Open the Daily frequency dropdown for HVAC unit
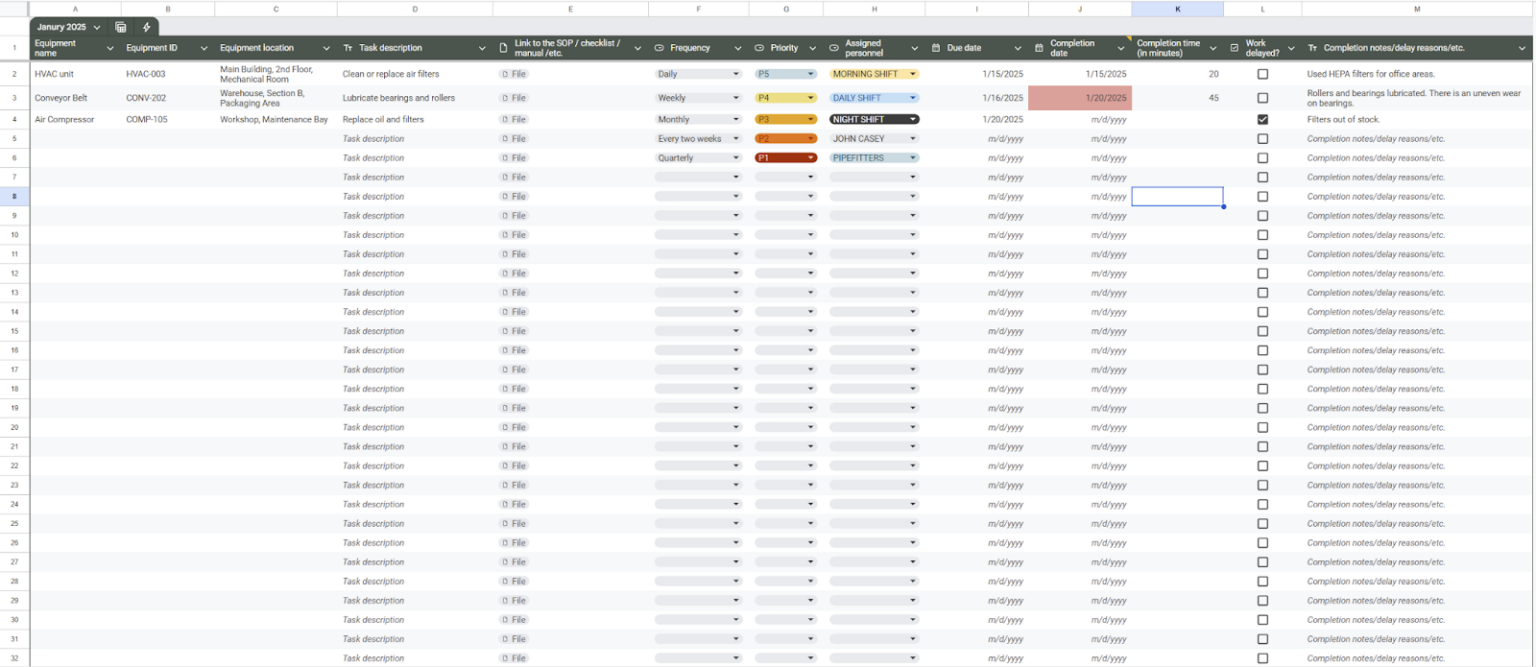Image resolution: width=1536 pixels, height=667 pixels. (x=735, y=73)
